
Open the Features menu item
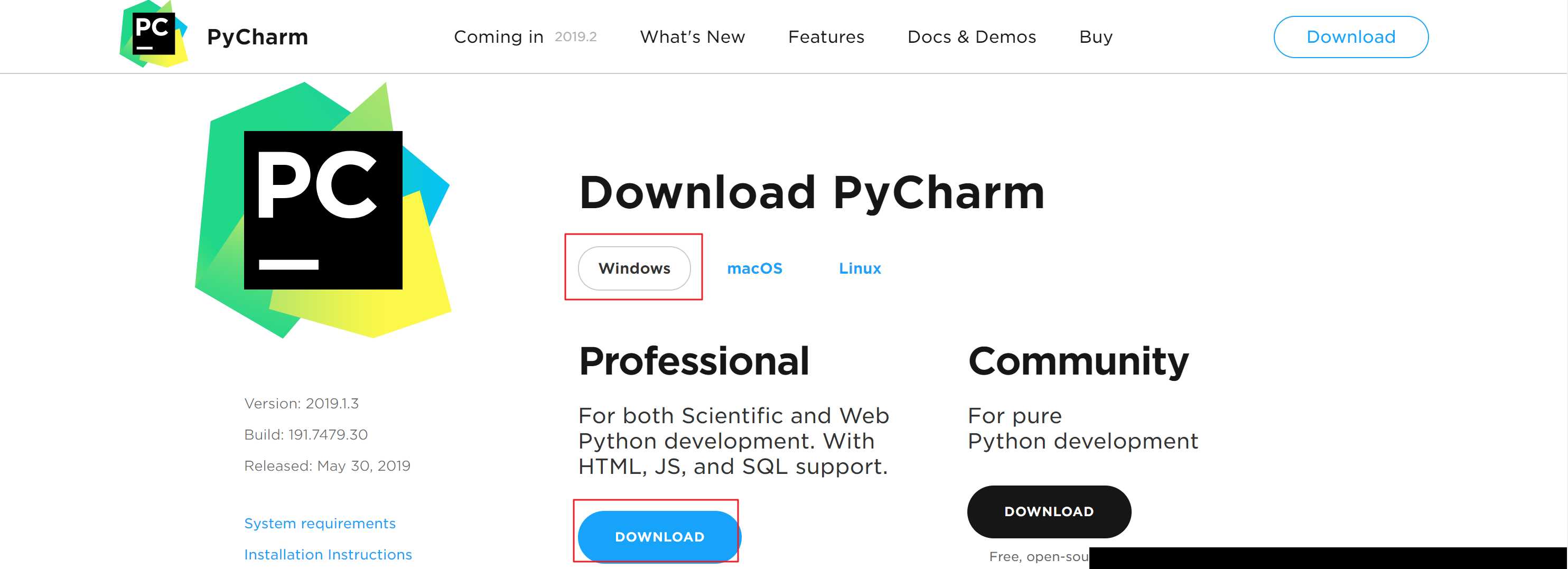tap(826, 37)
